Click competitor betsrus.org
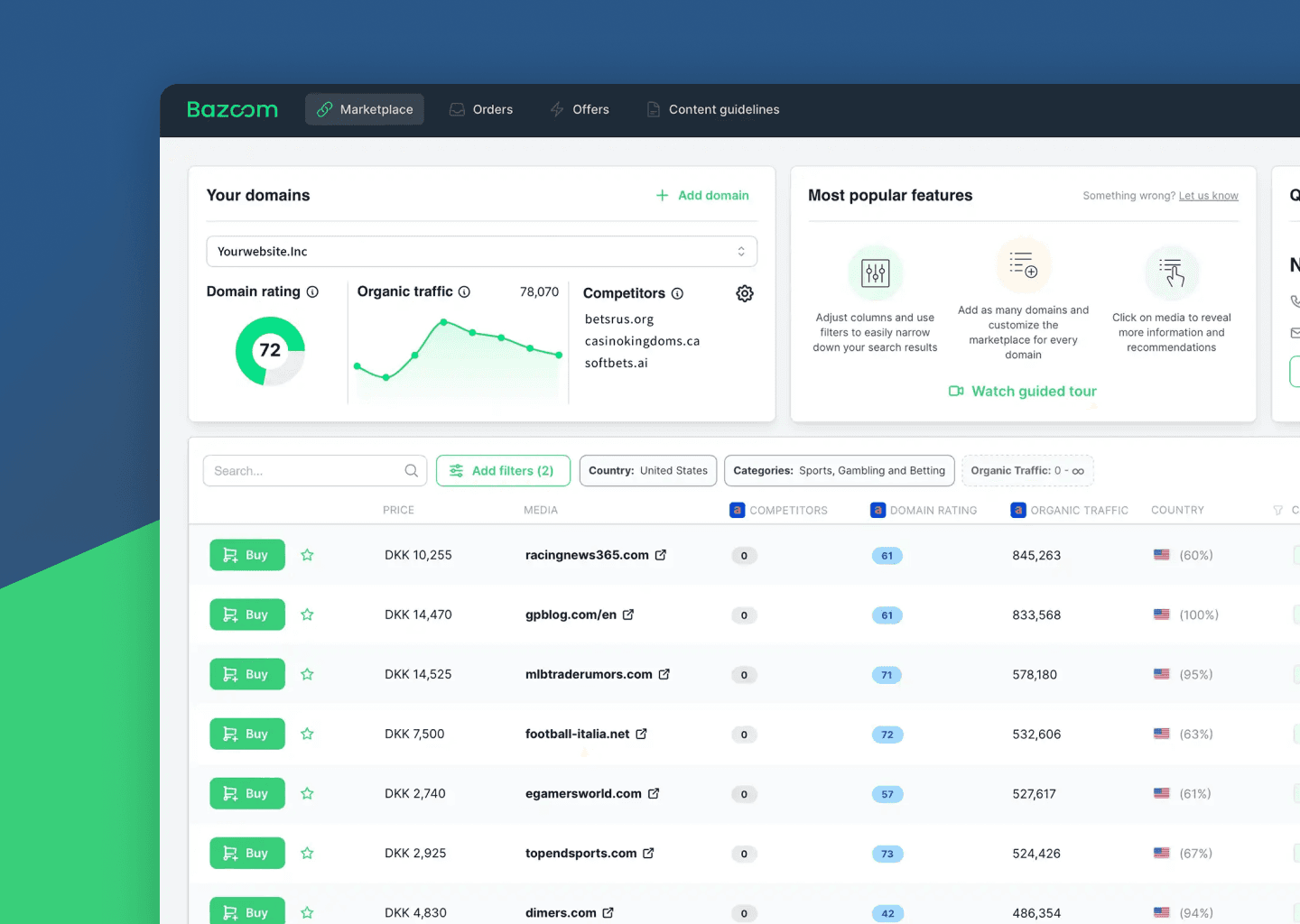 pos(619,319)
